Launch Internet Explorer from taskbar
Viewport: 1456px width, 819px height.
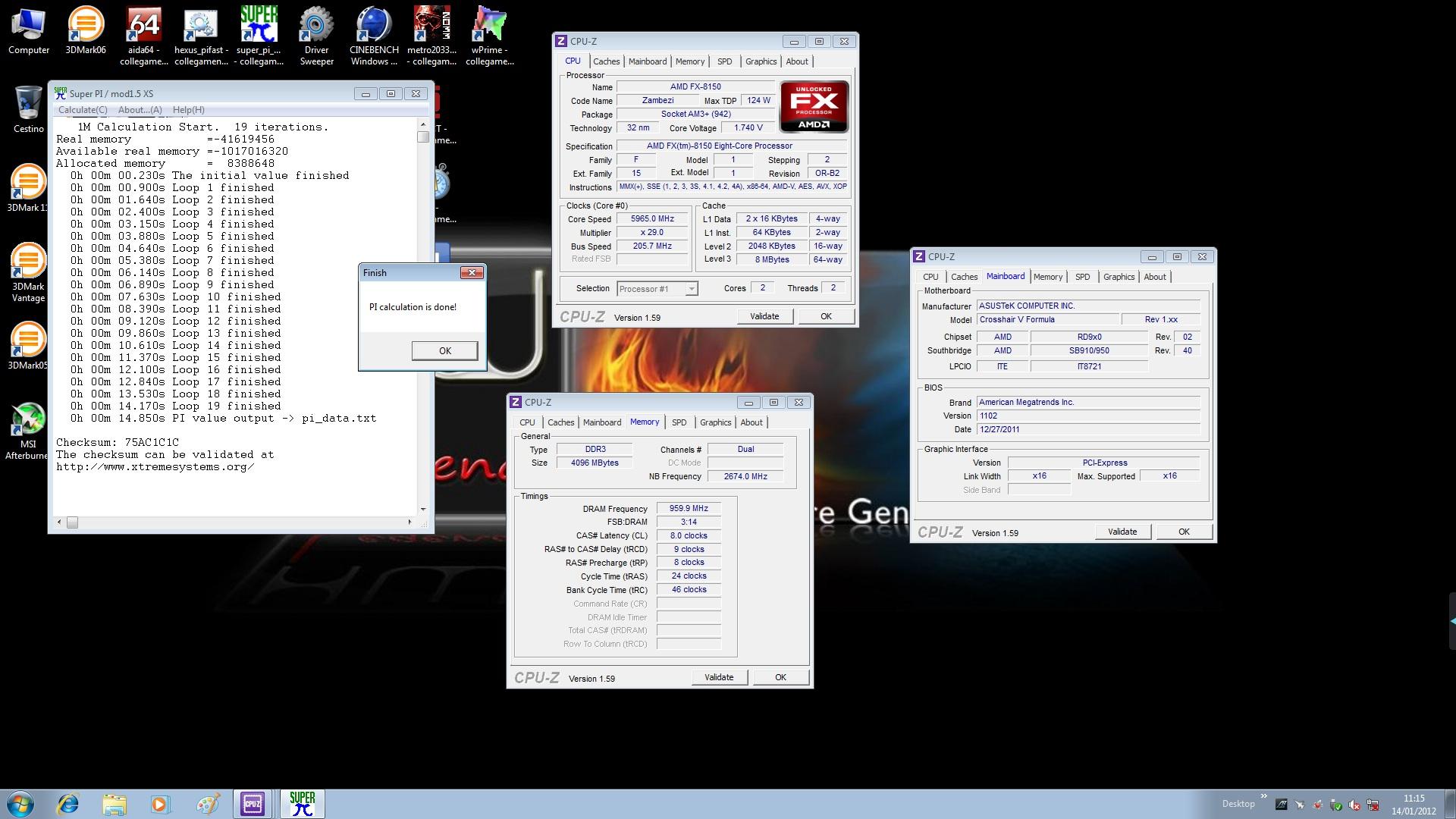[68, 804]
